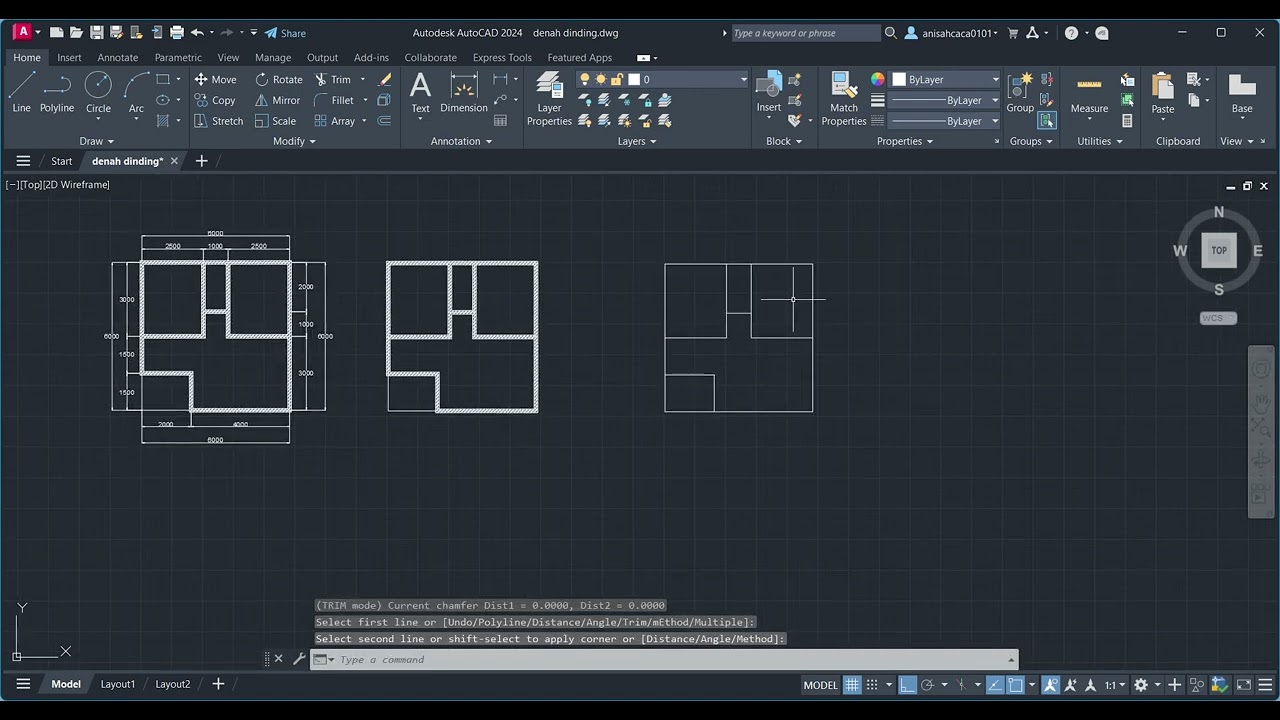Activate the Scale tool

point(275,121)
